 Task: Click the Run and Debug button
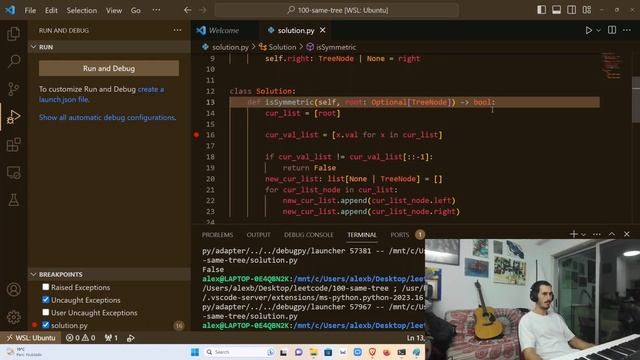click(109, 68)
